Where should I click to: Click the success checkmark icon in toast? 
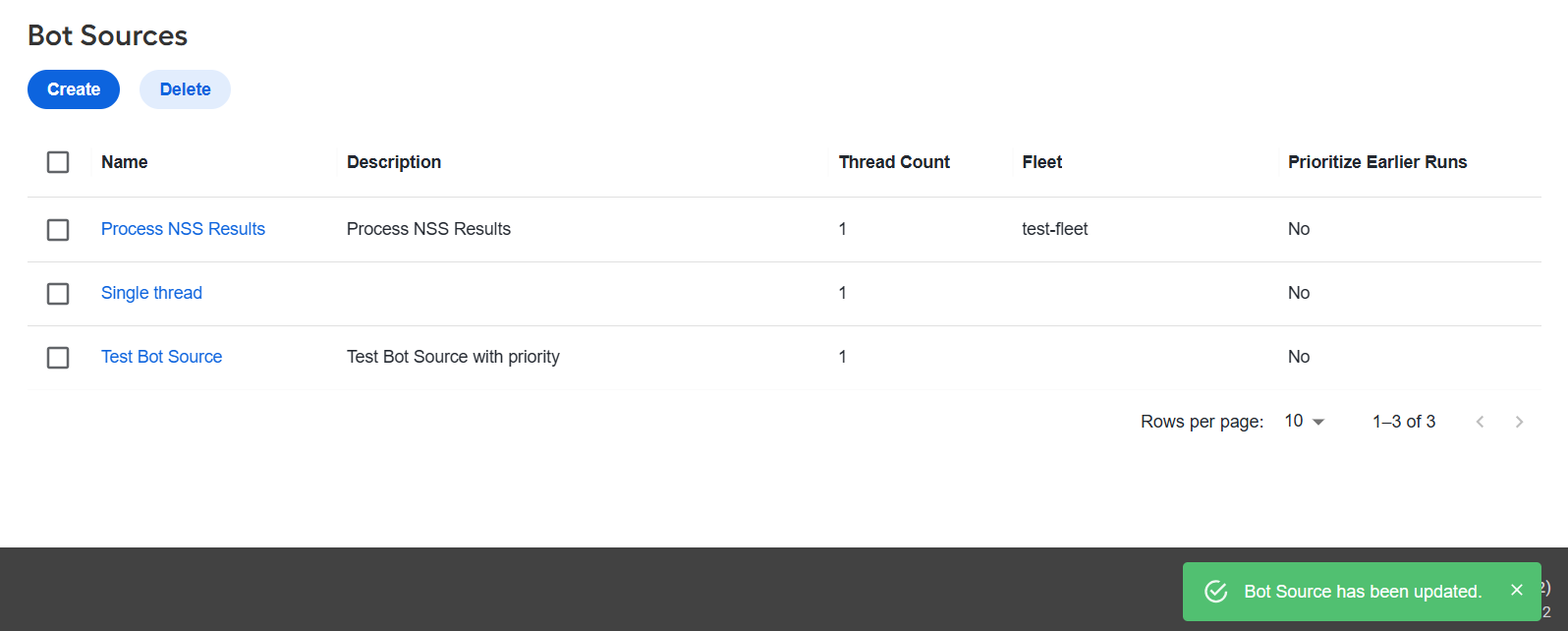pyautogui.click(x=1216, y=591)
